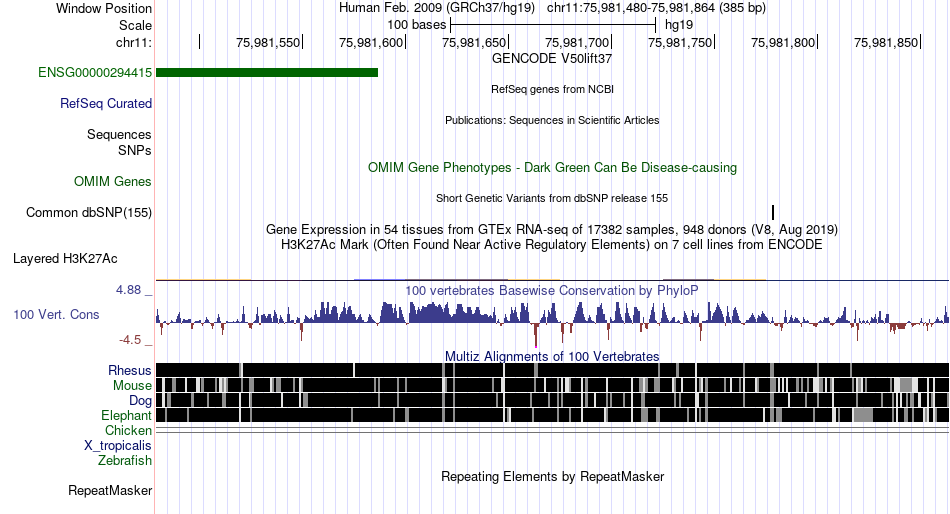950x514 pixels.
Task: Open the Layered H3K27Ac track label
Action: tap(65, 259)
